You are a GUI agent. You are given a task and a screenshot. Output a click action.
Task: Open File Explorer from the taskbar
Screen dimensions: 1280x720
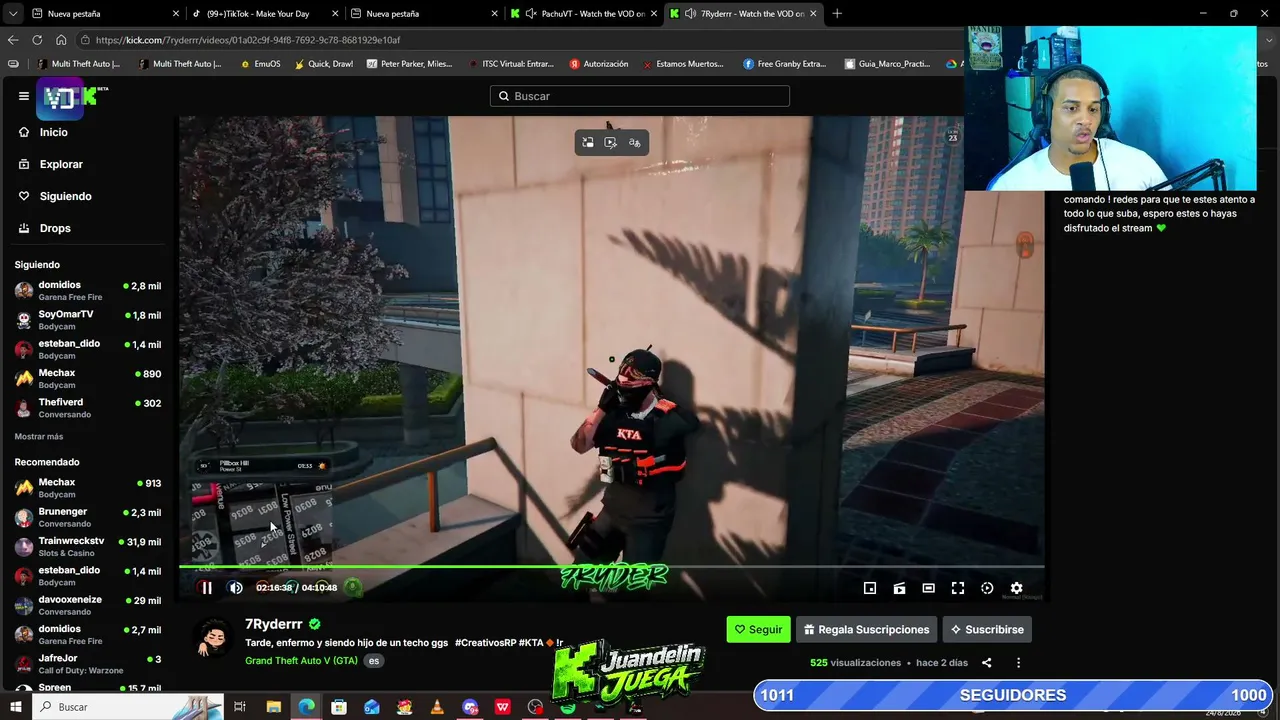pyautogui.click(x=273, y=707)
